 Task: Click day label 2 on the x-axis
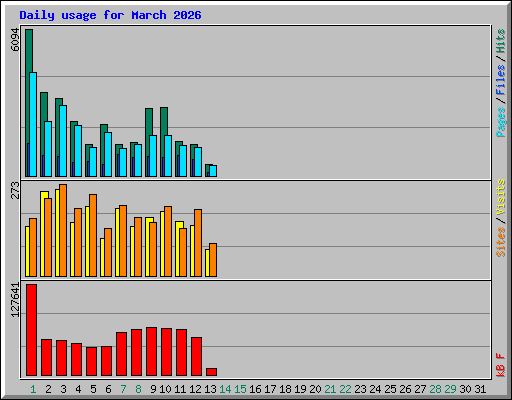48,389
